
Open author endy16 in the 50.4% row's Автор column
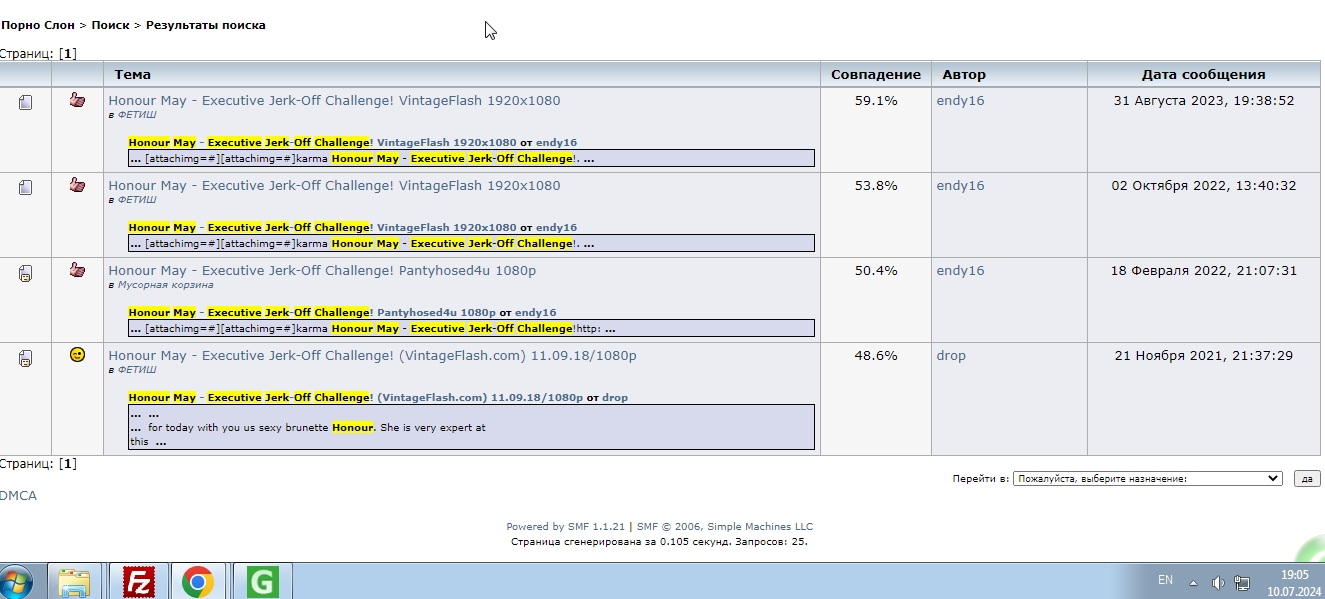960,271
